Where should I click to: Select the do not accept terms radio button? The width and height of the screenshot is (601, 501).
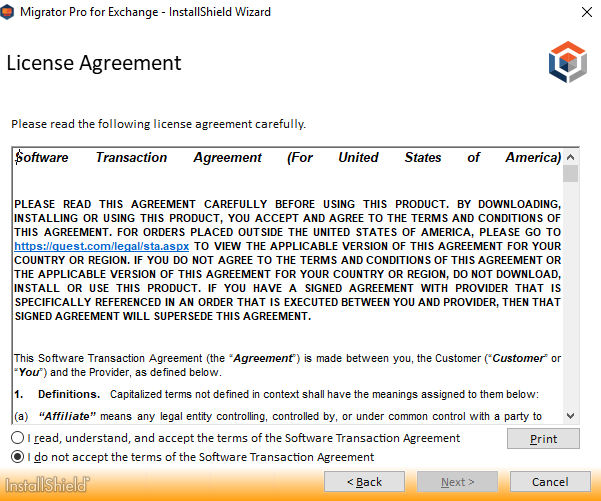pyautogui.click(x=18, y=457)
